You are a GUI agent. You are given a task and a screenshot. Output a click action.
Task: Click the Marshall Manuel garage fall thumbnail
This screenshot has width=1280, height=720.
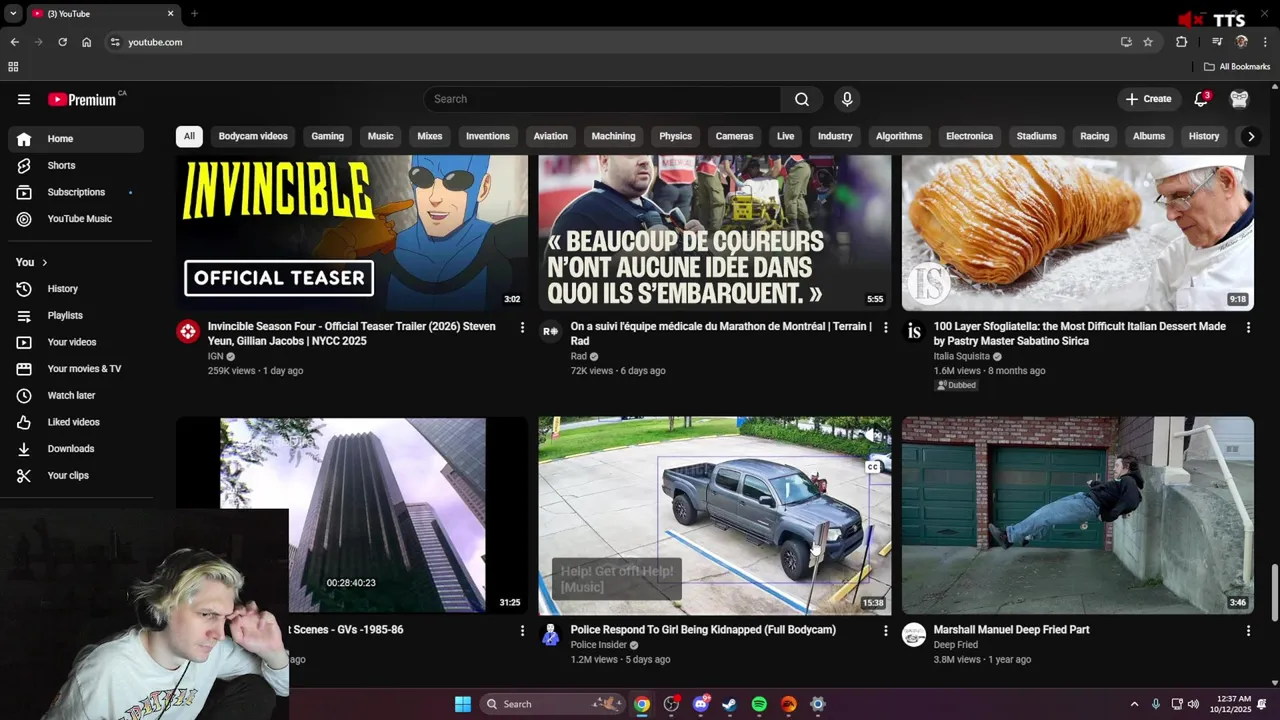click(x=1078, y=515)
